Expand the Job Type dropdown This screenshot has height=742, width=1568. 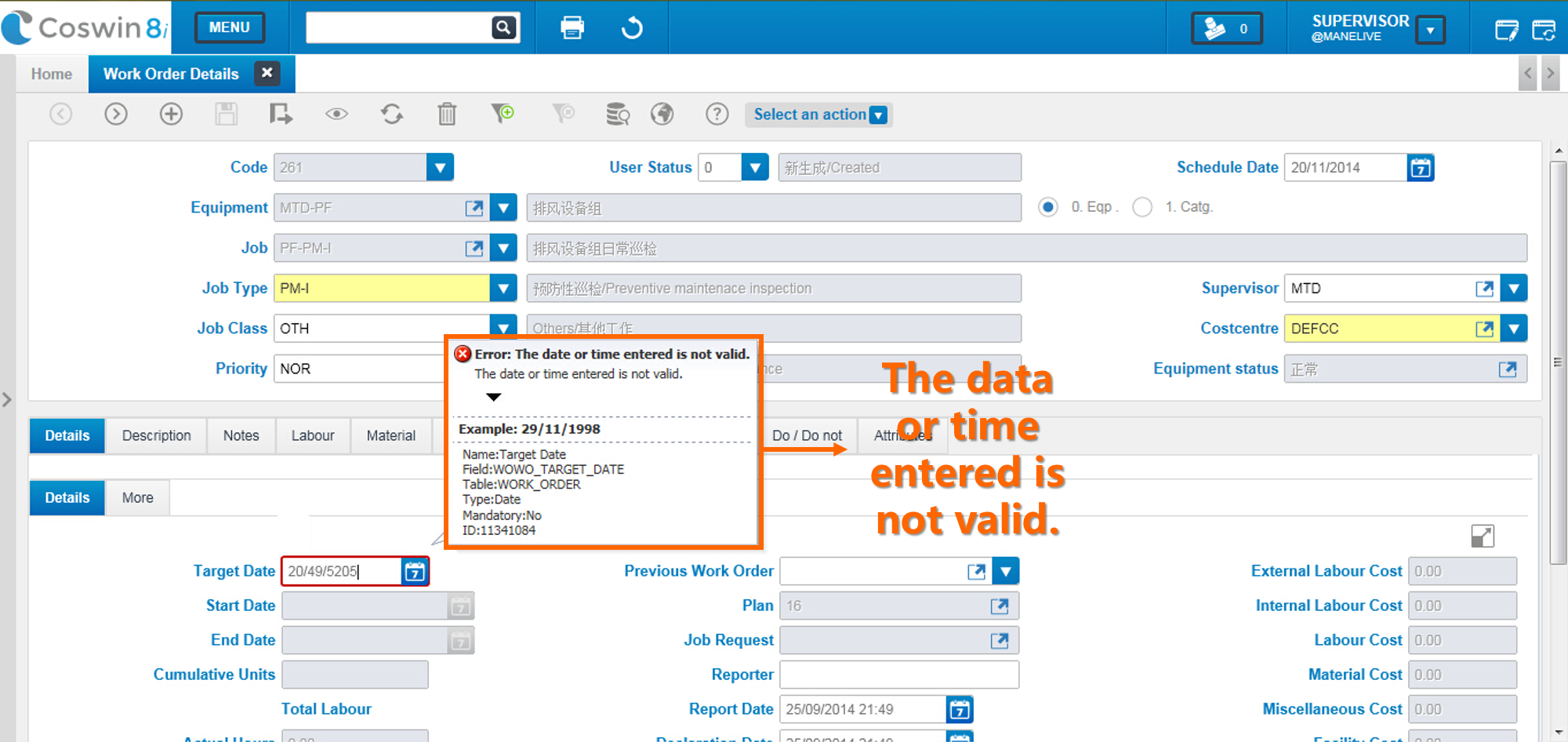click(x=503, y=289)
